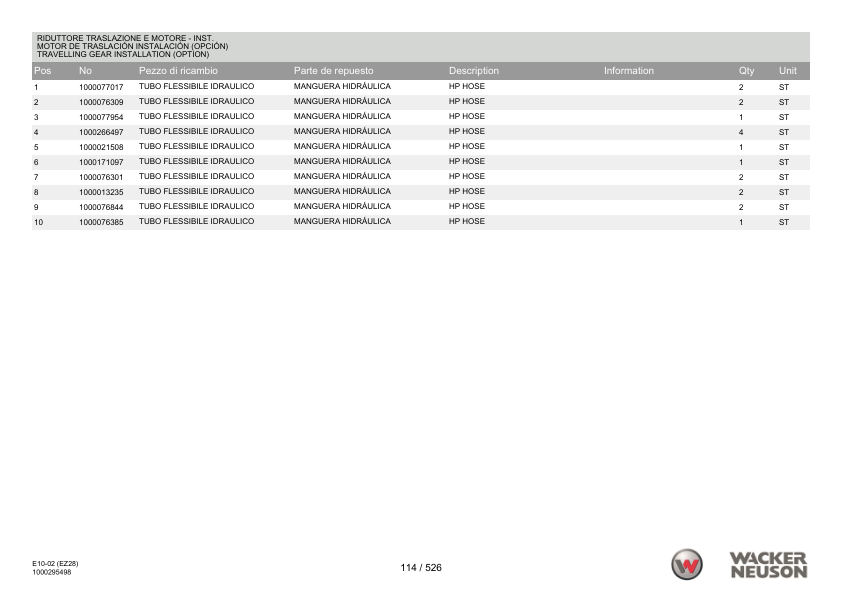Viewport: 842px width, 595px height.
Task: Click the page number 114 / 526
Action: point(420,568)
